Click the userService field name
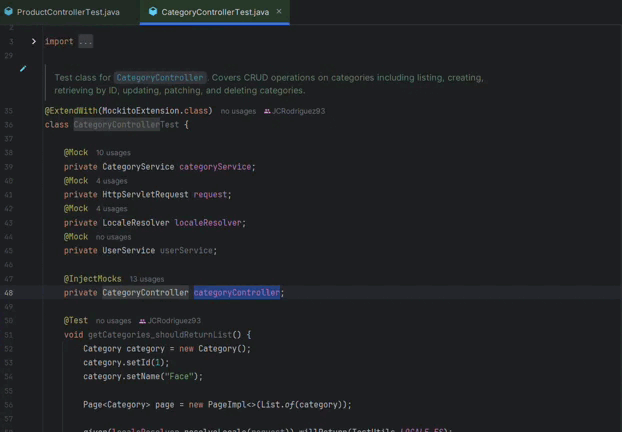The width and height of the screenshot is (622, 432). [x=186, y=251]
